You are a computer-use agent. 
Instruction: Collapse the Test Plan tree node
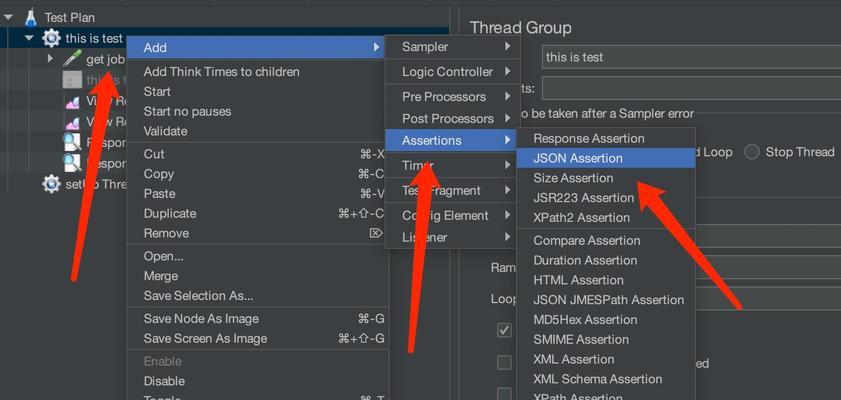click(x=8, y=18)
